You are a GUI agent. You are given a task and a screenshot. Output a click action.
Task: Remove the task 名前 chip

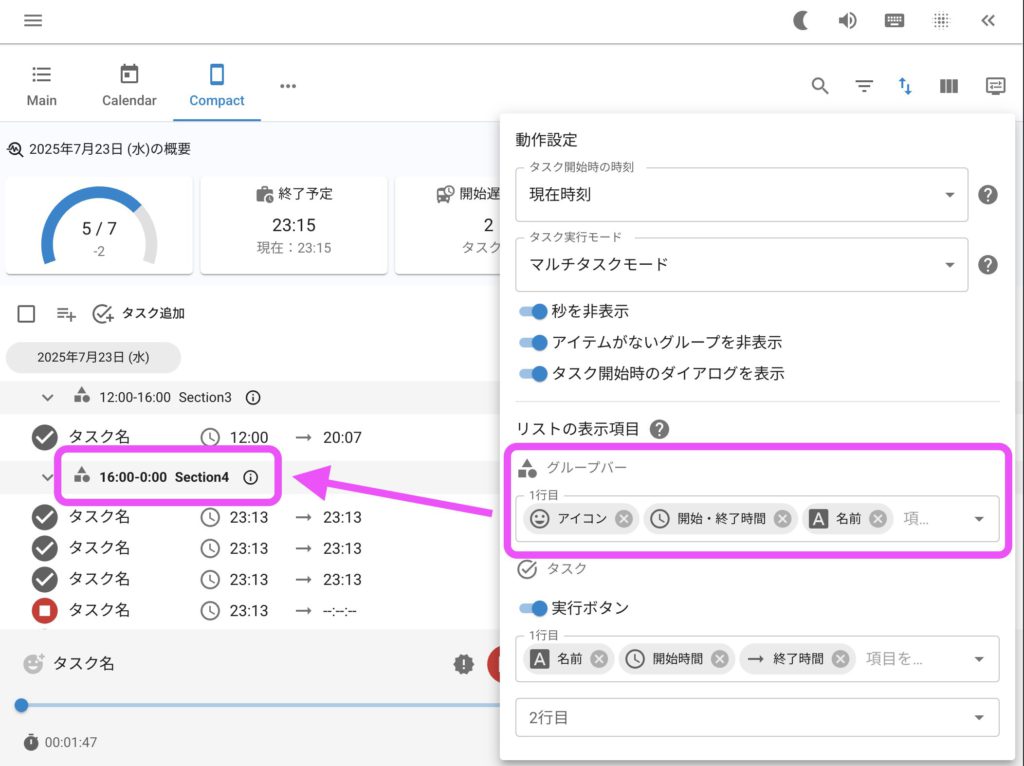coord(599,659)
